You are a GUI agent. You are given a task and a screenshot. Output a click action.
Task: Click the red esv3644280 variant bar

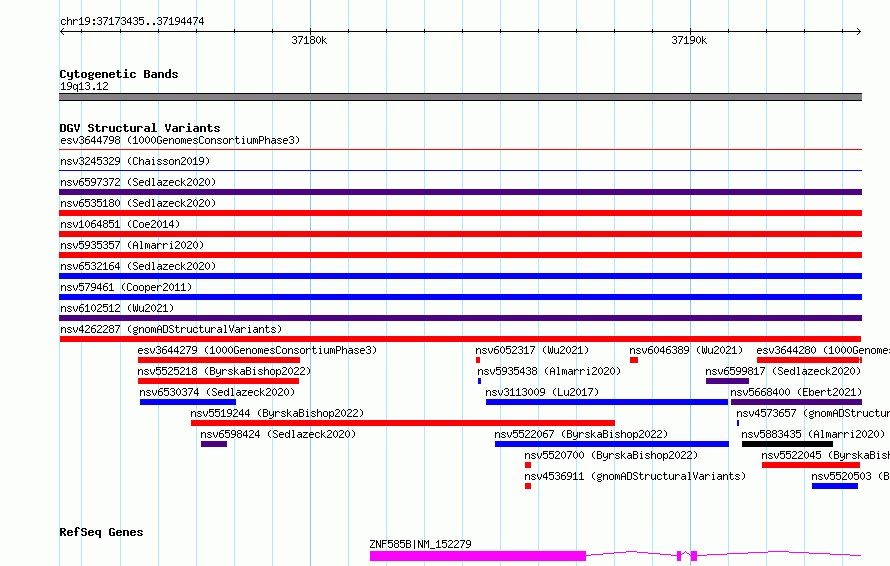coord(809,360)
